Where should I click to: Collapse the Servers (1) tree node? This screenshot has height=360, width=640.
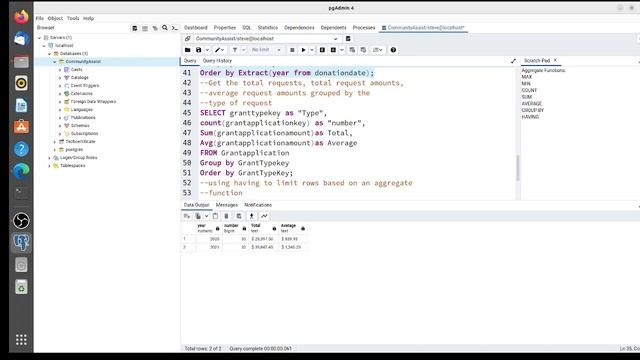(40, 38)
